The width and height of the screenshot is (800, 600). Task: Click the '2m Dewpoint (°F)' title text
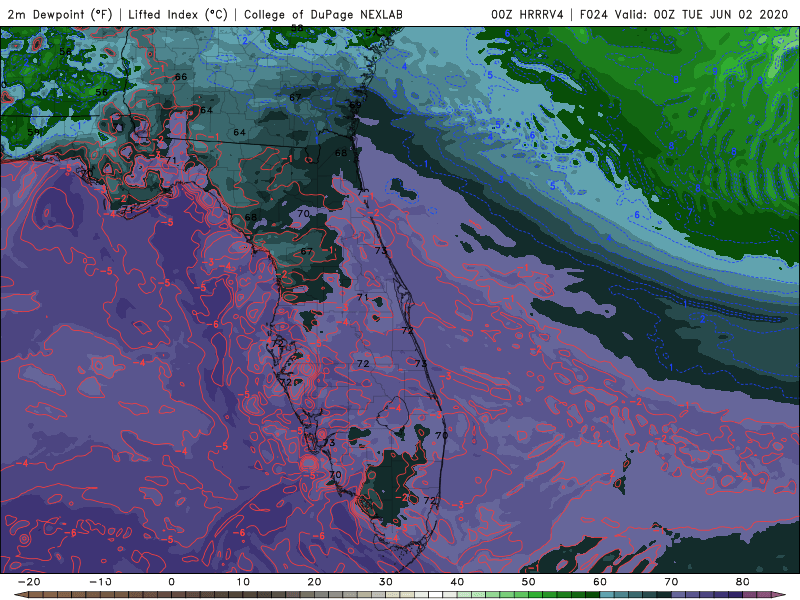click(59, 14)
